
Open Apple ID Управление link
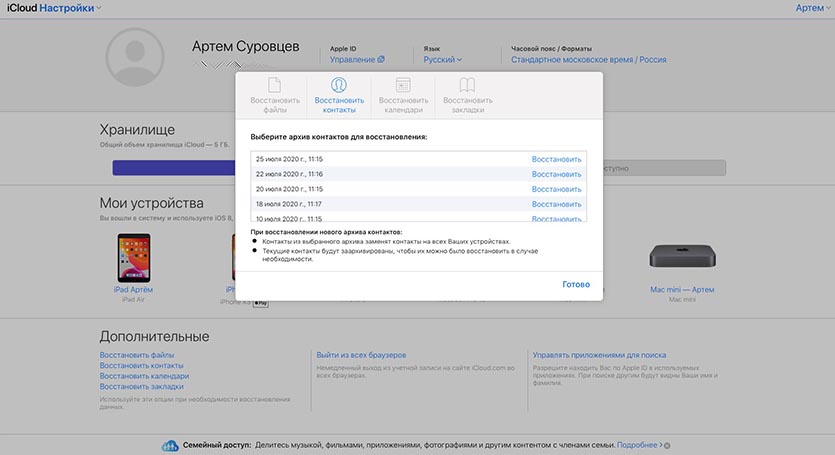tap(357, 60)
